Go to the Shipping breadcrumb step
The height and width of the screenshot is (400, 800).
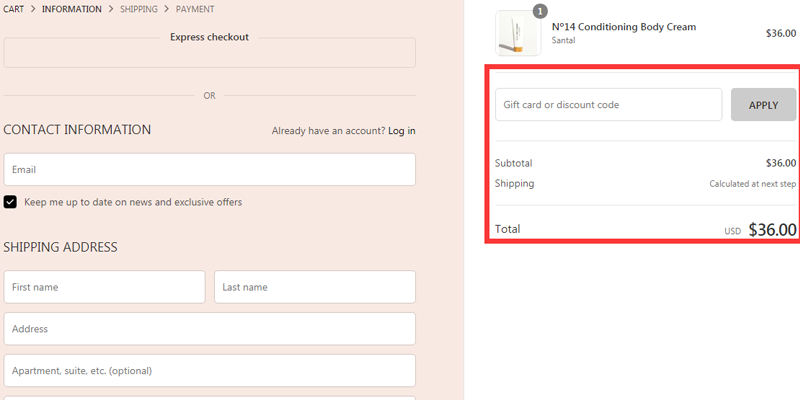(139, 9)
